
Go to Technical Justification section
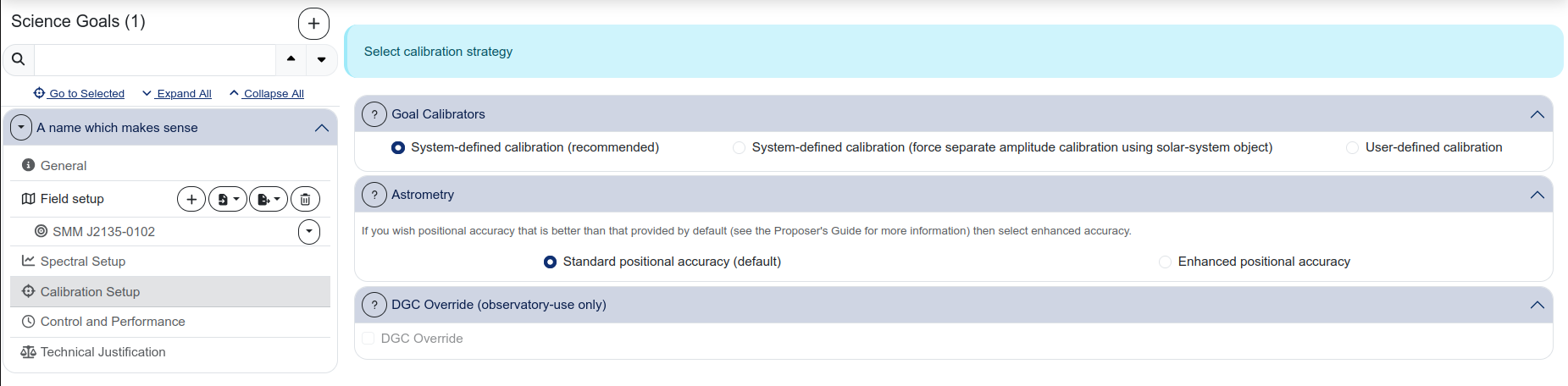coord(103,352)
